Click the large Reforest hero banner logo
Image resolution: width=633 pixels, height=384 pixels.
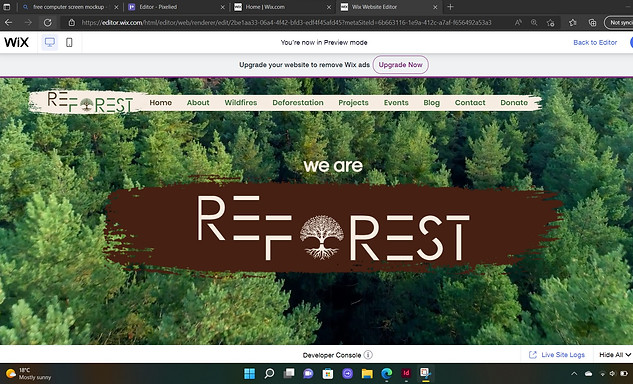tap(333, 228)
